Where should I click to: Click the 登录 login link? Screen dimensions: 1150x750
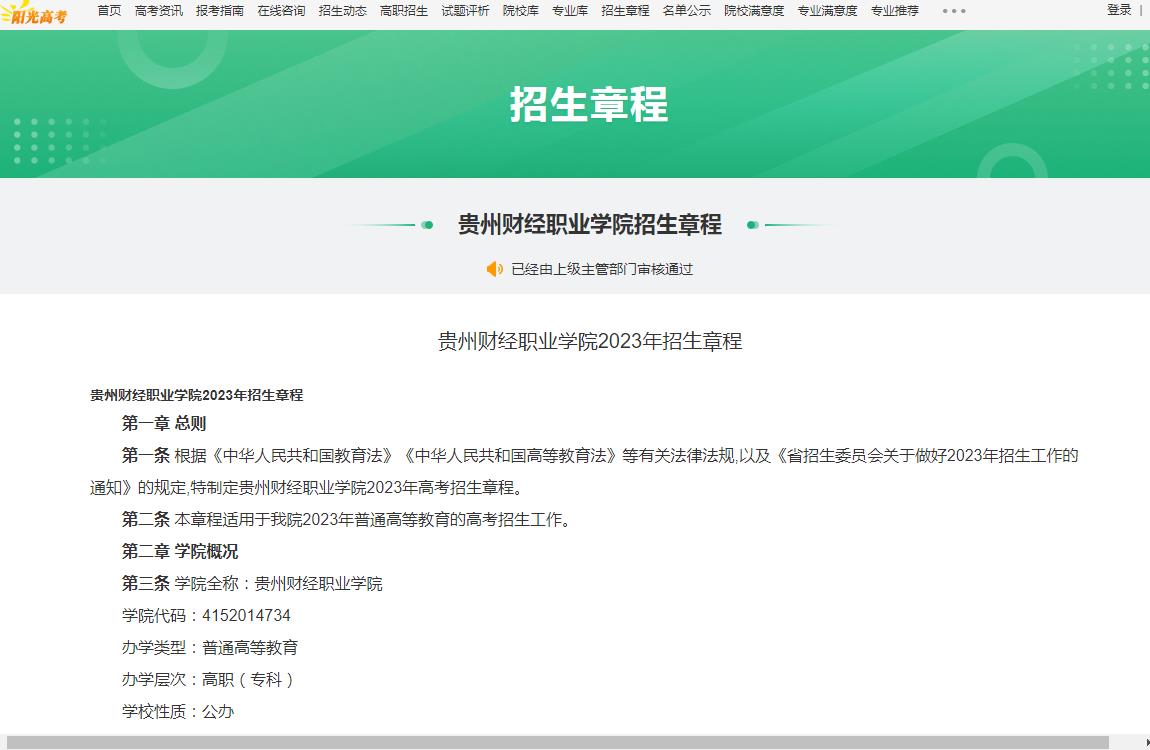pos(1119,10)
